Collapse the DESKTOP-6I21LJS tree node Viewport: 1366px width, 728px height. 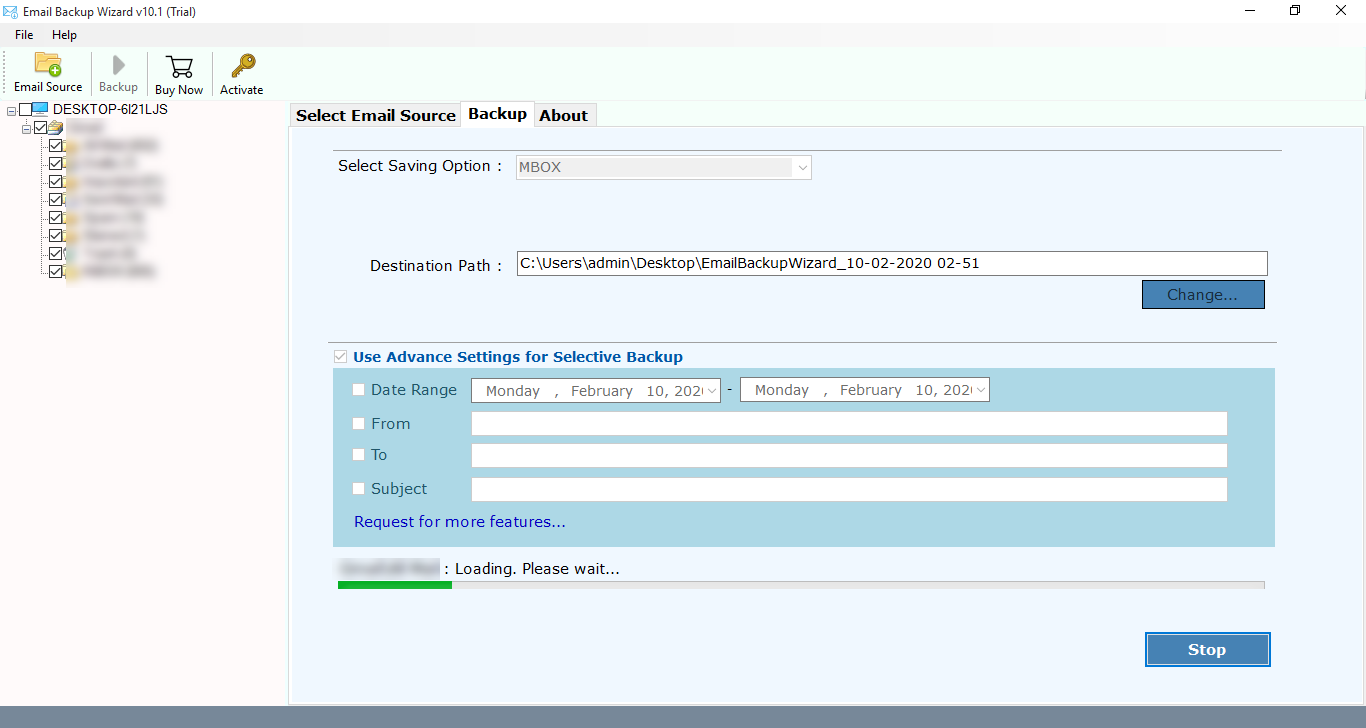click(x=12, y=110)
